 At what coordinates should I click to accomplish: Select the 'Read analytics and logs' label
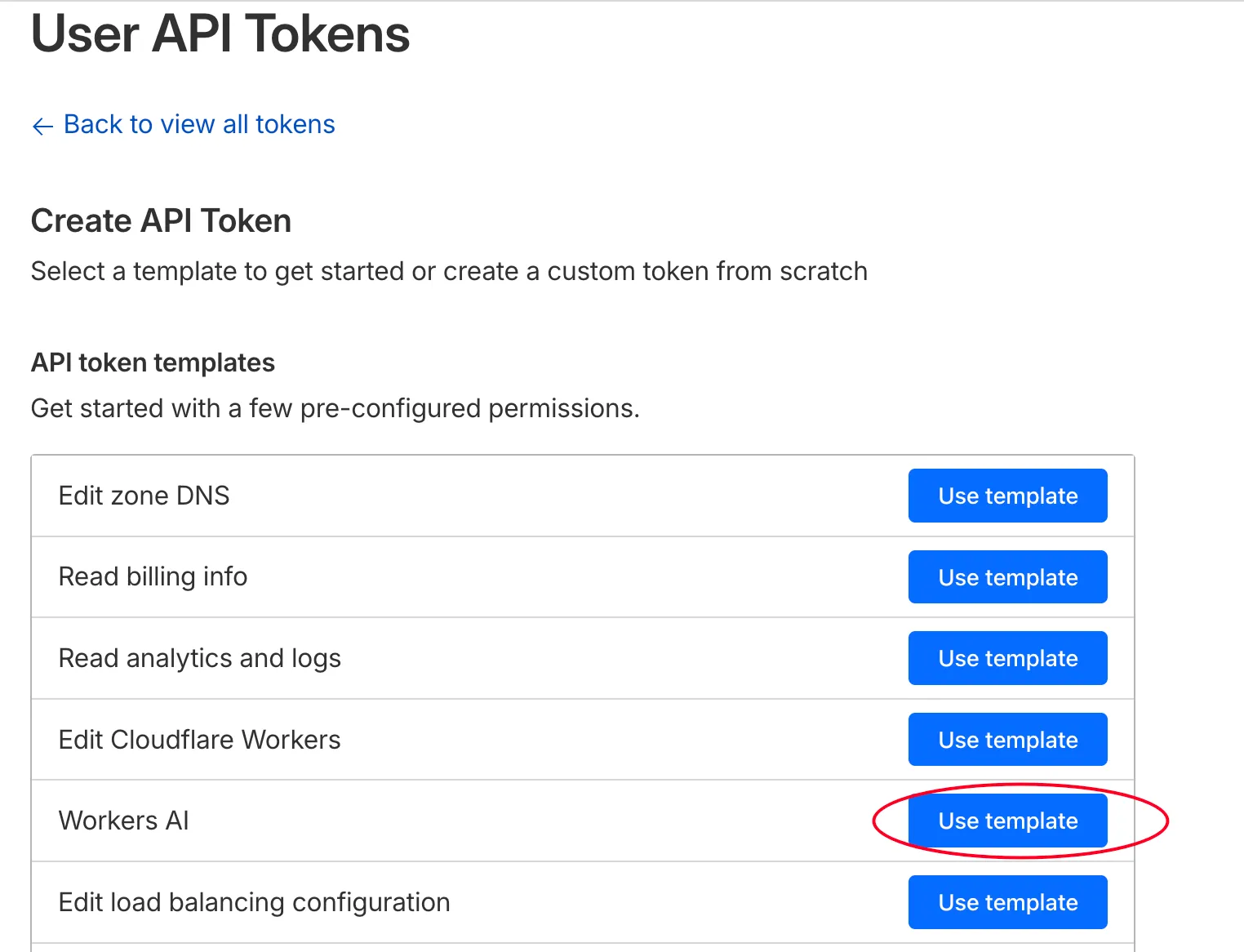pyautogui.click(x=199, y=658)
